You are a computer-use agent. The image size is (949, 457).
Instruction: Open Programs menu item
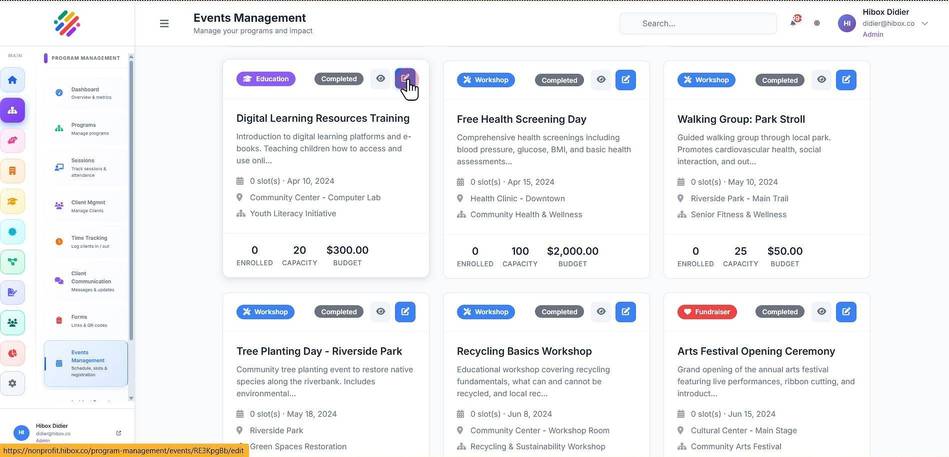[86, 128]
